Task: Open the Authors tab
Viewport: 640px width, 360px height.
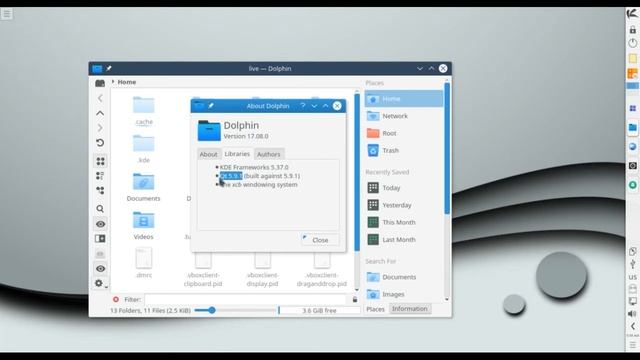Action: coord(269,154)
